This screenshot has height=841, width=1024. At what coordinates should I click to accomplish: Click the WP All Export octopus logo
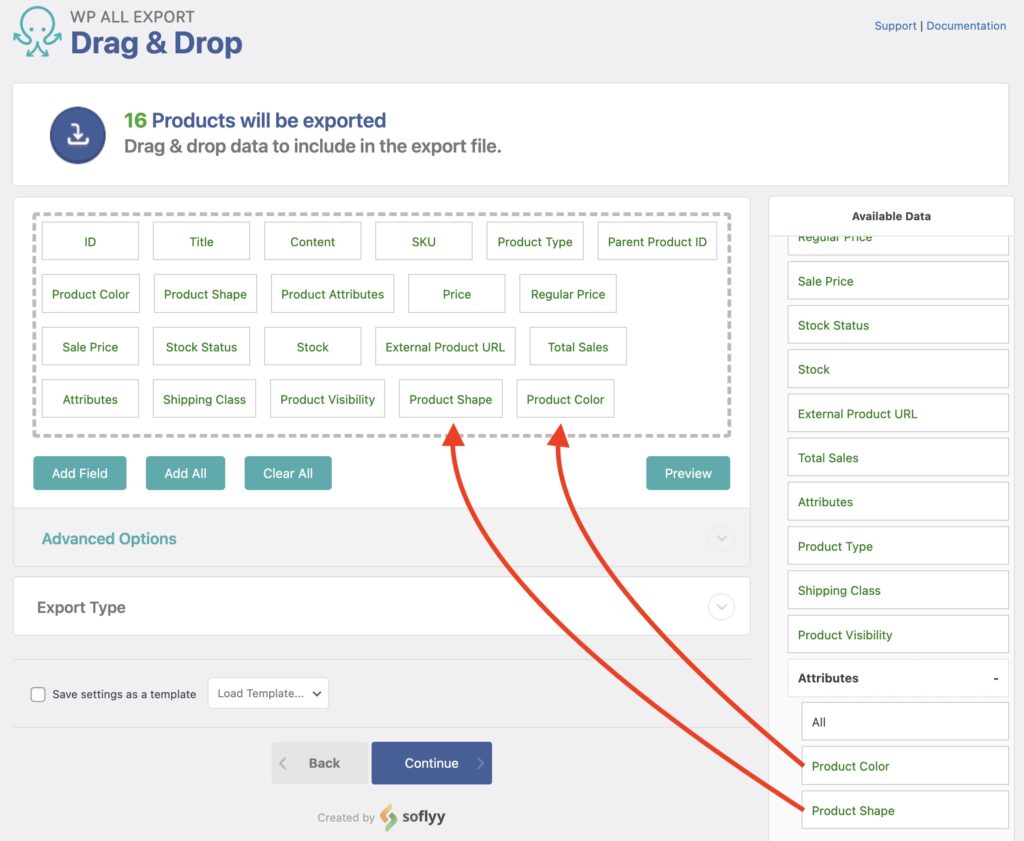click(x=37, y=31)
